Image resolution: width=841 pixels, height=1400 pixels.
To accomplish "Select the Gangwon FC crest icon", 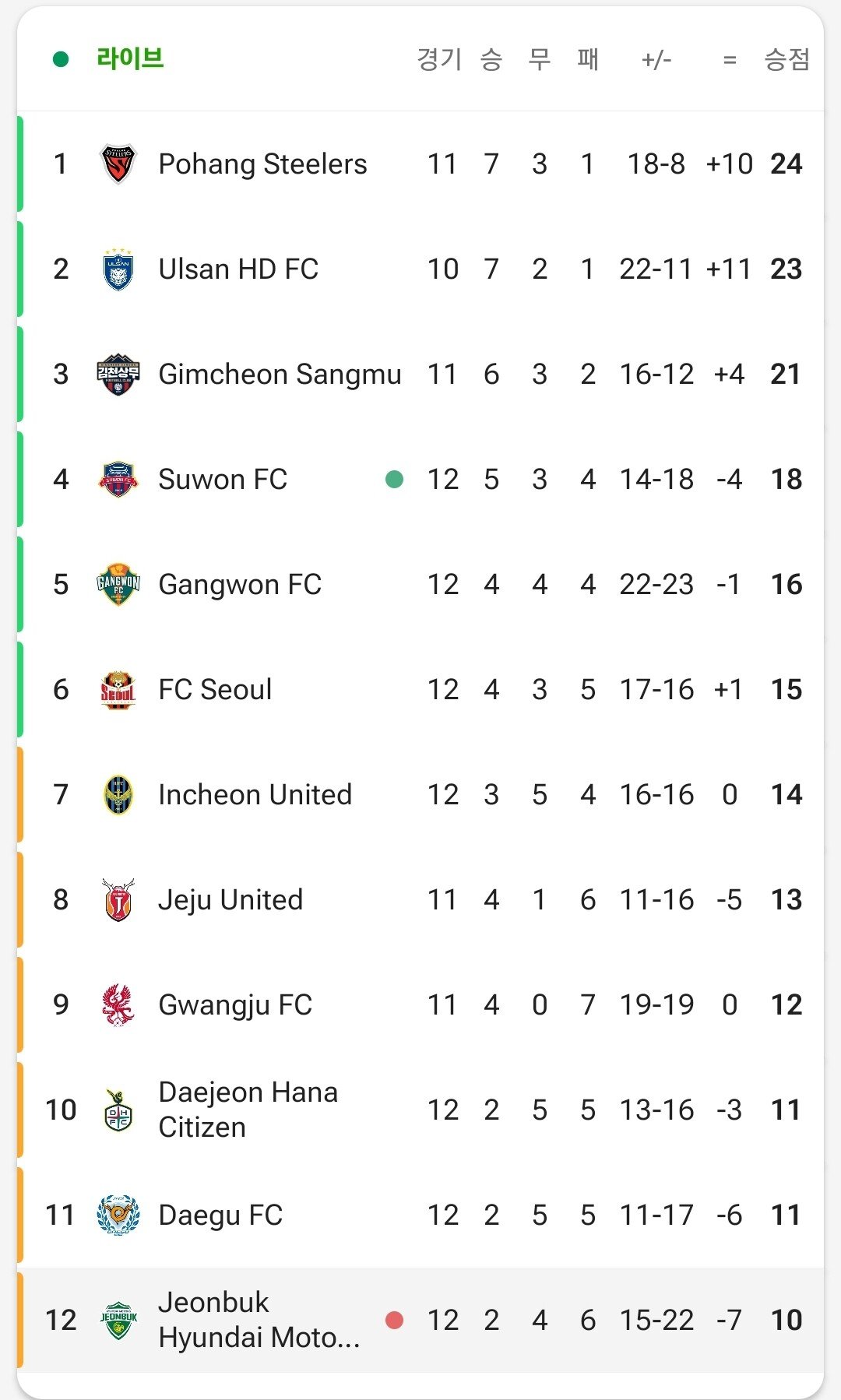I will pyautogui.click(x=118, y=585).
